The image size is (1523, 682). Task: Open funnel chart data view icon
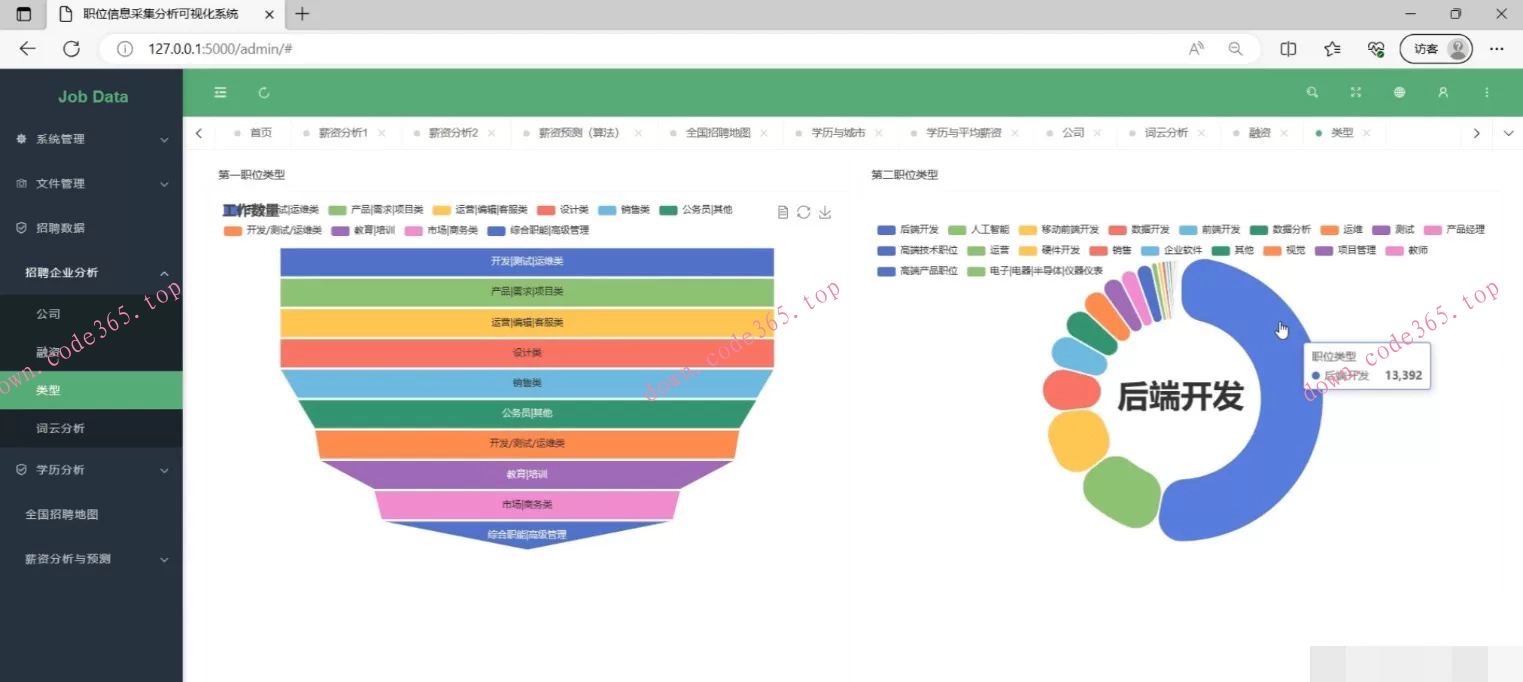click(783, 212)
